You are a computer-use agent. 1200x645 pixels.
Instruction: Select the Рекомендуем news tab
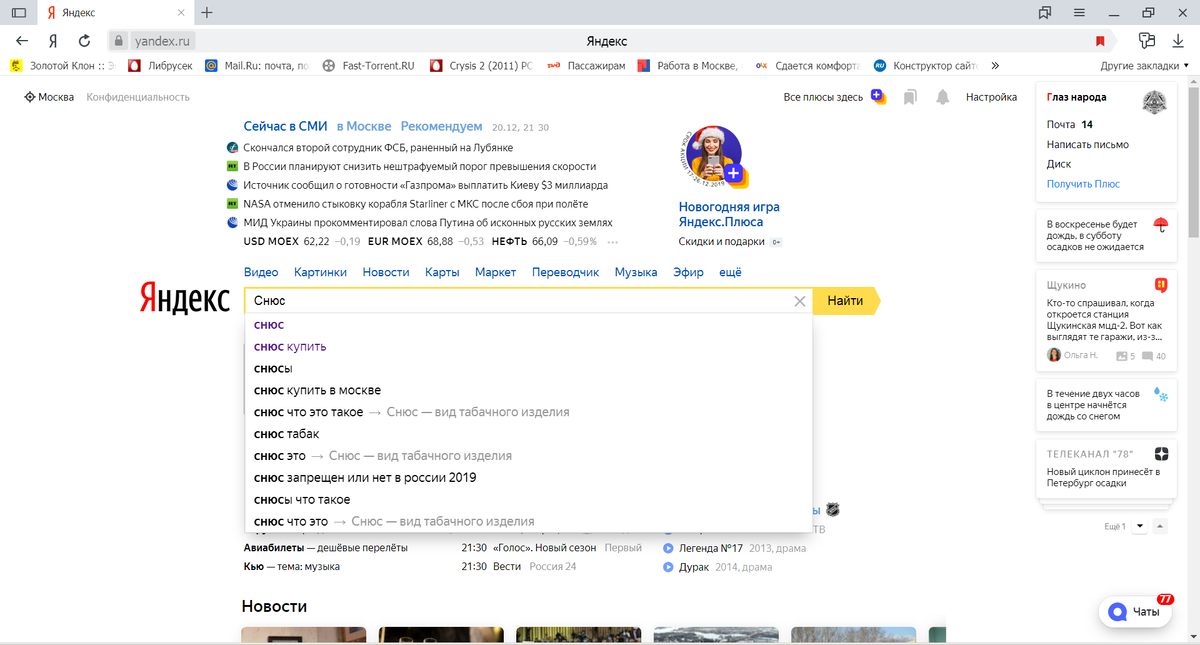click(442, 126)
